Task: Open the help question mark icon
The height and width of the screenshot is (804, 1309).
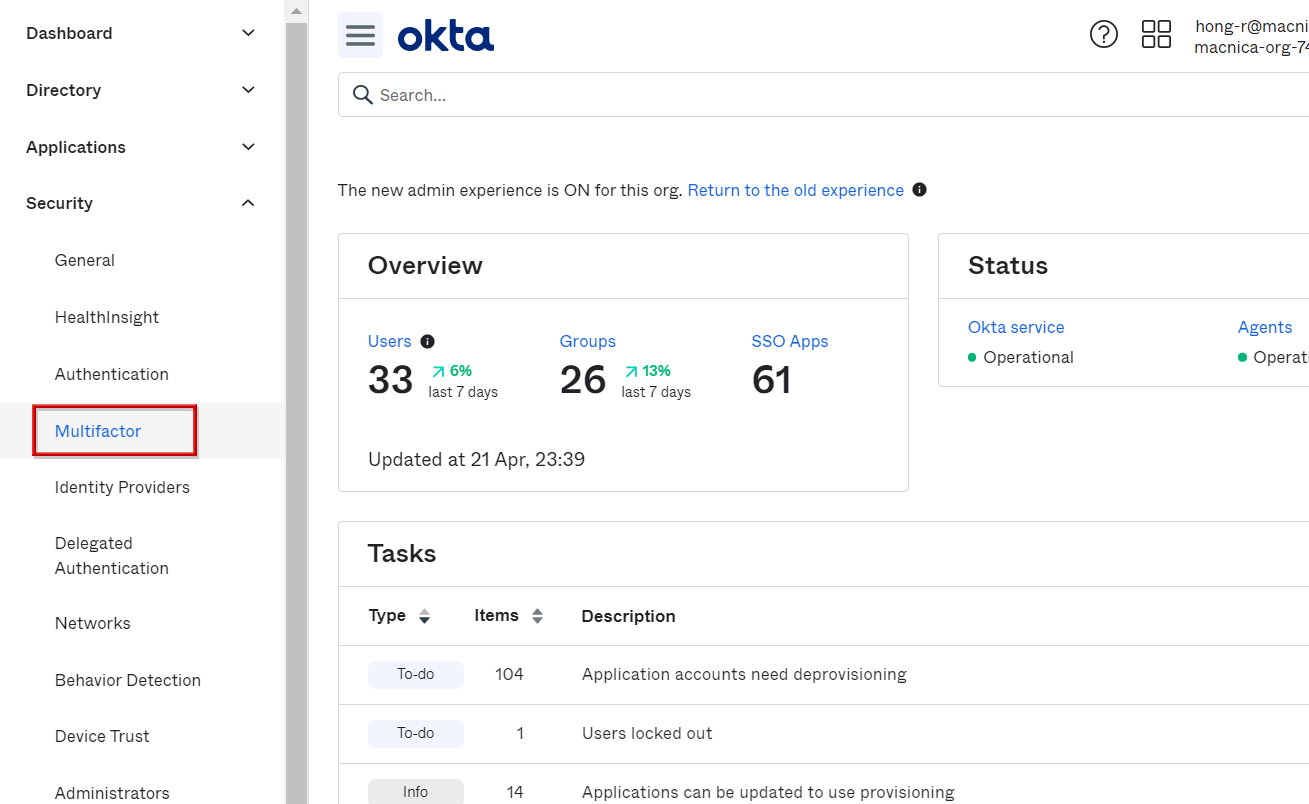Action: (1103, 35)
